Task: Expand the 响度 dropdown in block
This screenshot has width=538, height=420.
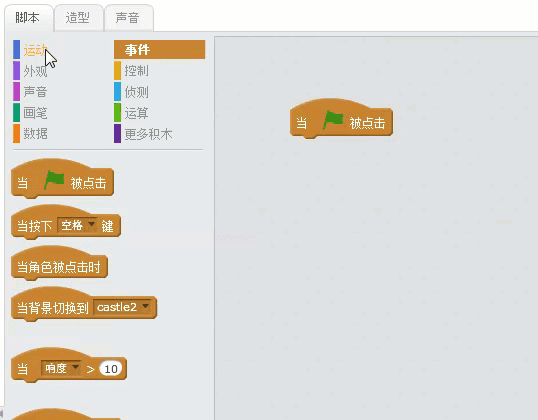Action: pyautogui.click(x=61, y=369)
